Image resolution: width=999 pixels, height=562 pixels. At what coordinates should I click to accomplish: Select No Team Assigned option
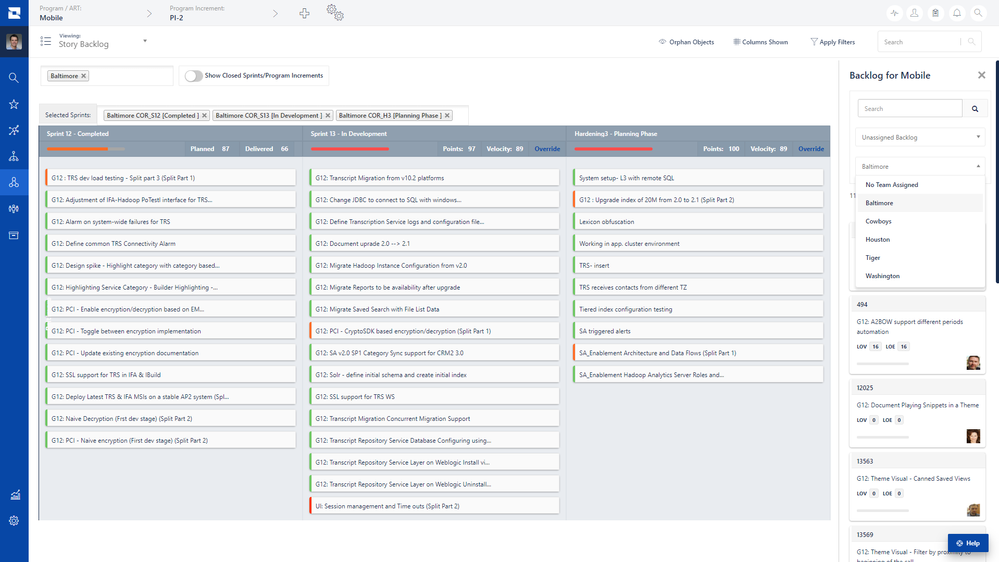(x=920, y=185)
